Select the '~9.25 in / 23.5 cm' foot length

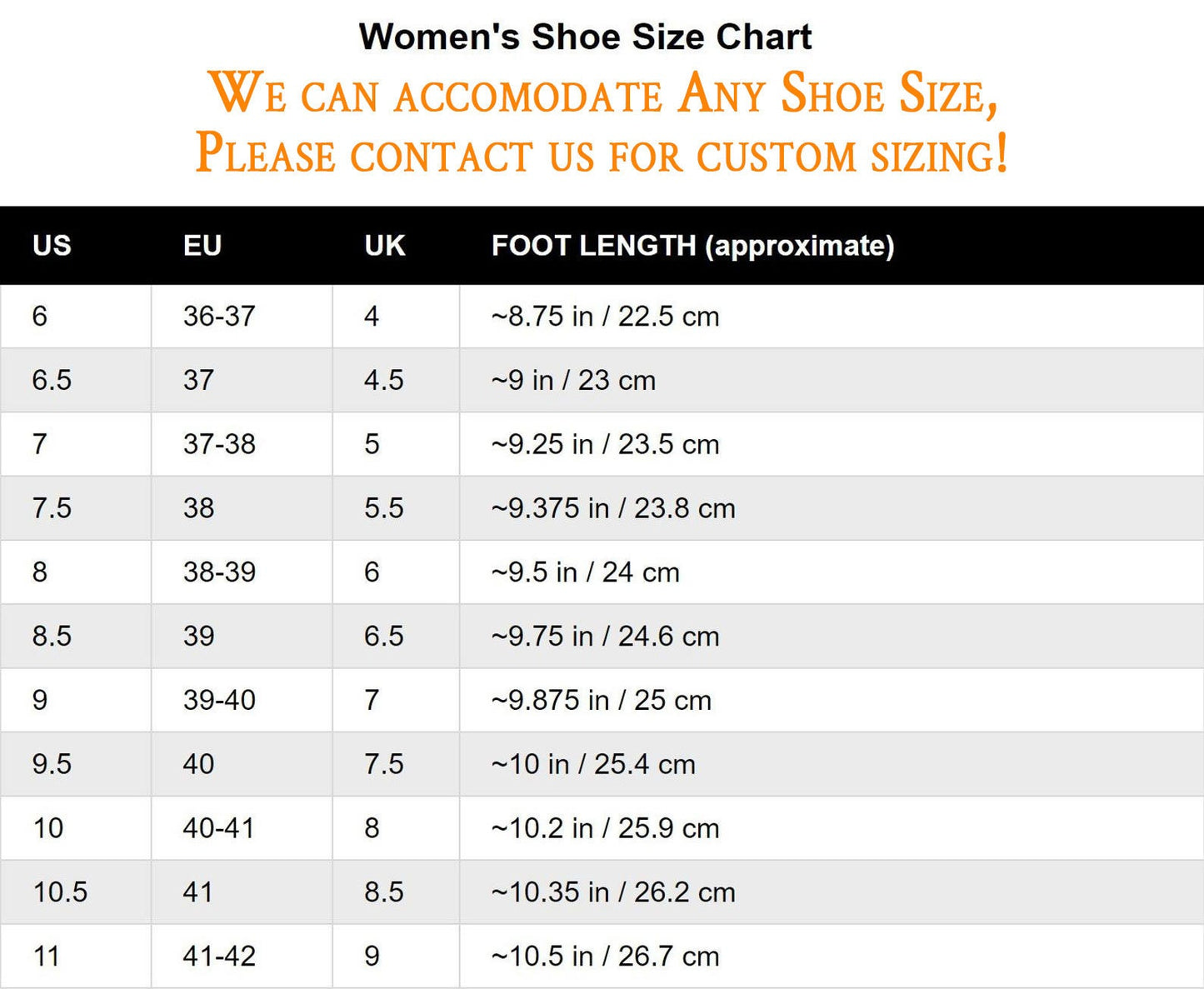click(x=605, y=445)
